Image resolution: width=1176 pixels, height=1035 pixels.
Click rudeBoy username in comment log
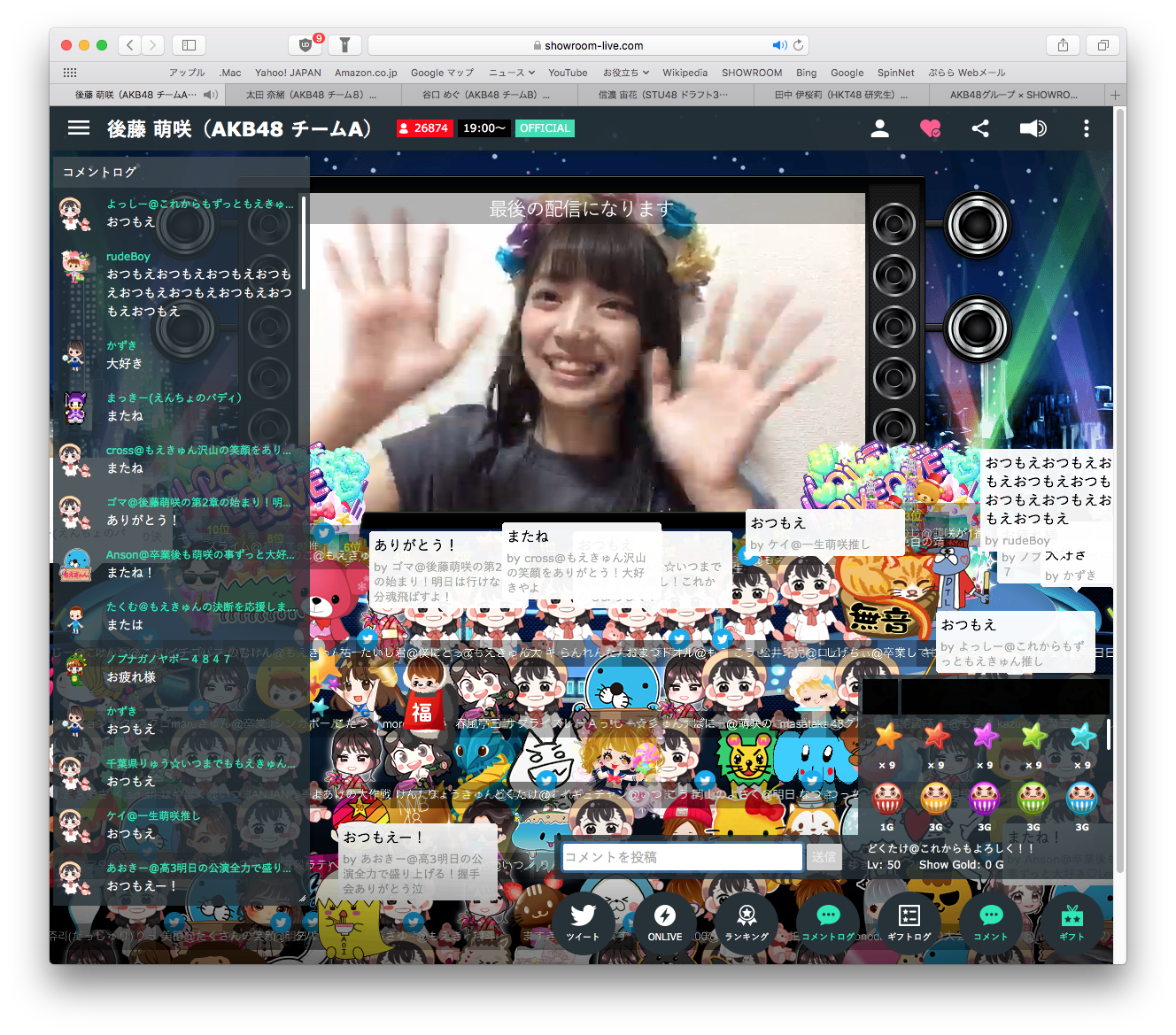[128, 257]
